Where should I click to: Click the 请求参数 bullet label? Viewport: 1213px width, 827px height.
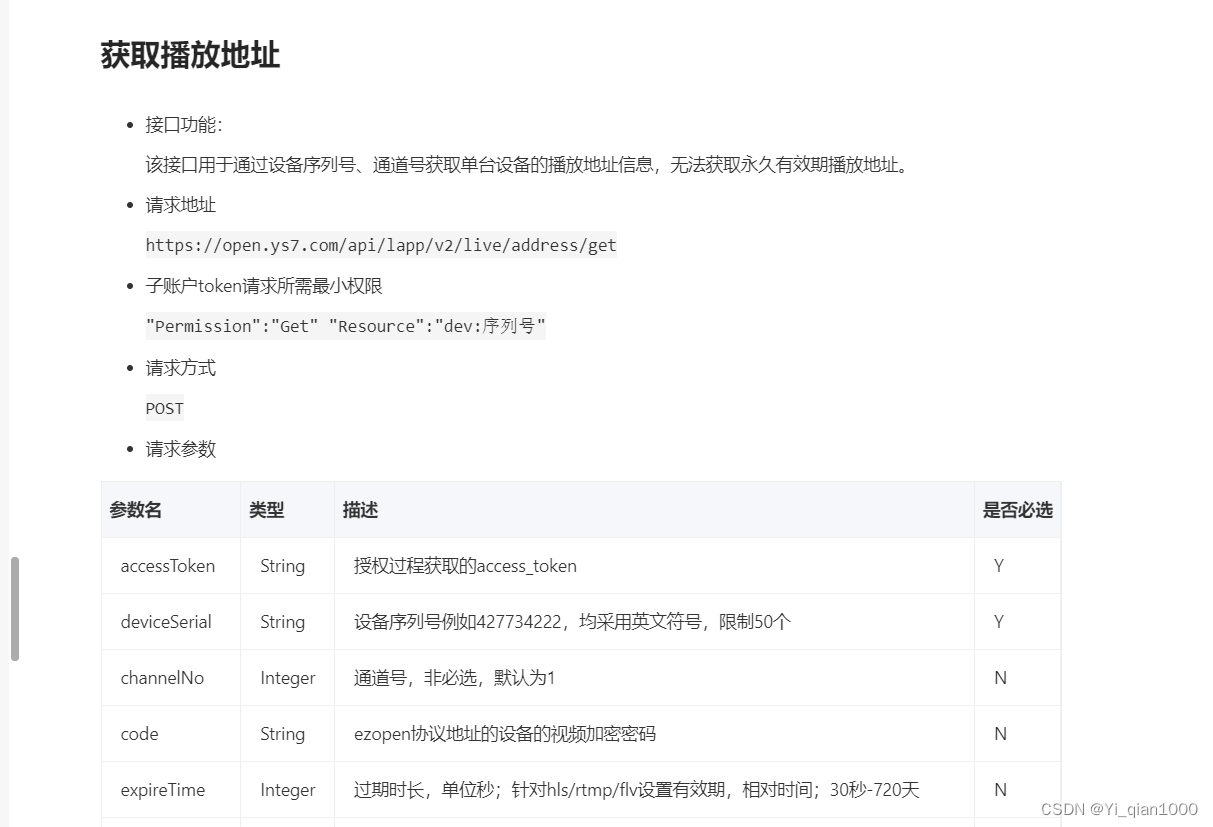tap(181, 449)
